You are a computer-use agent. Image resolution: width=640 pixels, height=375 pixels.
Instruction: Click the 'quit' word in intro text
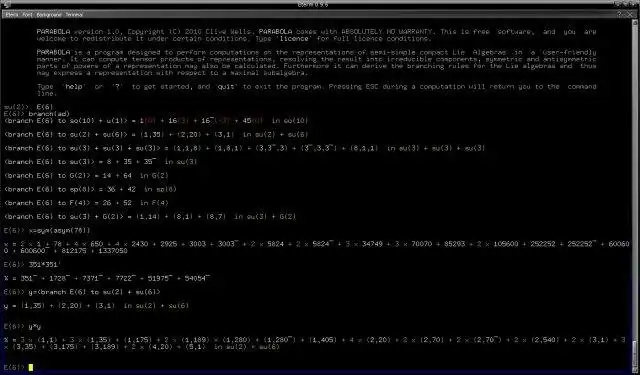(x=226, y=87)
